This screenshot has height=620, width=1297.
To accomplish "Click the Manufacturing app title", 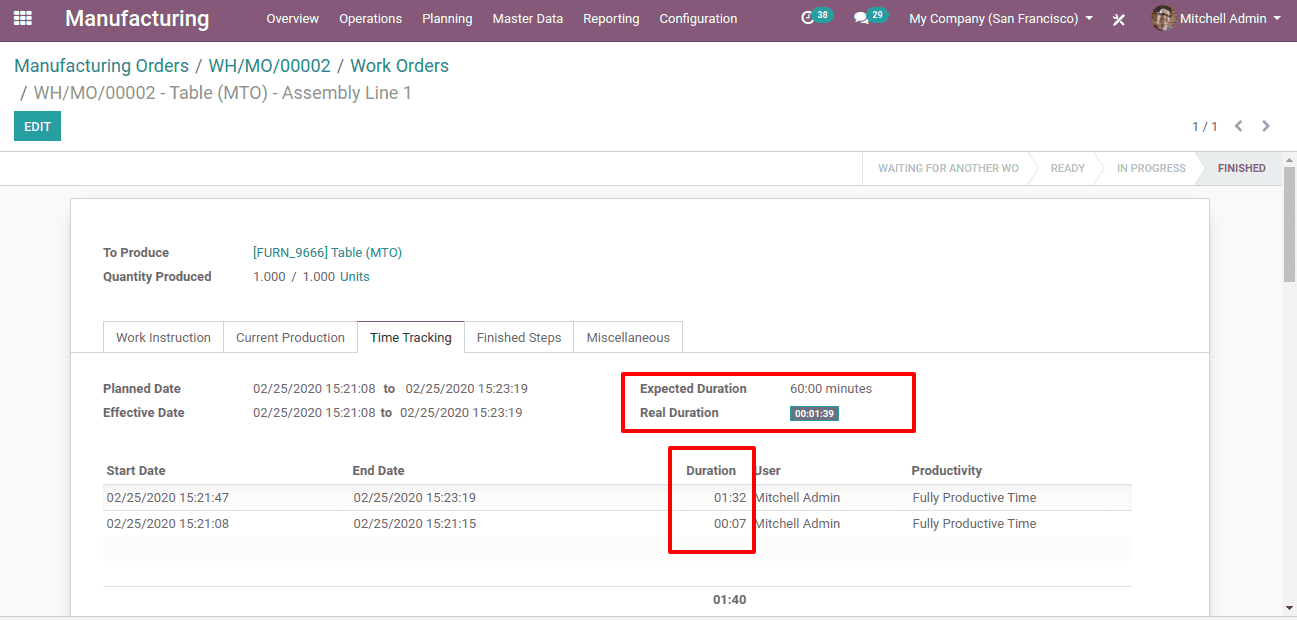I will [137, 19].
